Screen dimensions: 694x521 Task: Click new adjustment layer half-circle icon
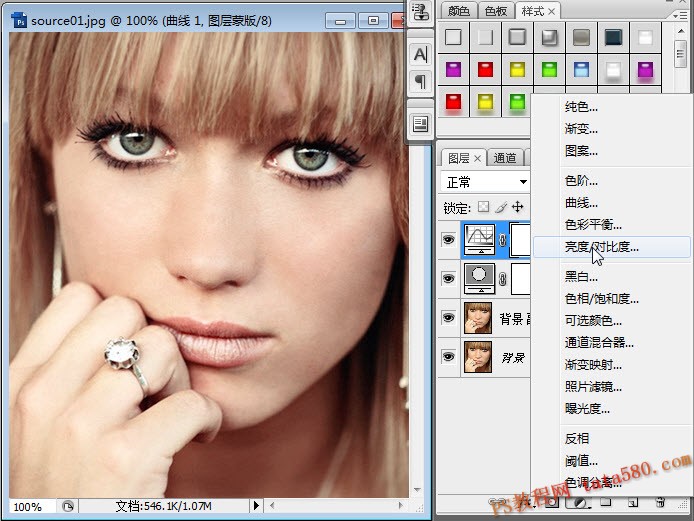point(579,502)
